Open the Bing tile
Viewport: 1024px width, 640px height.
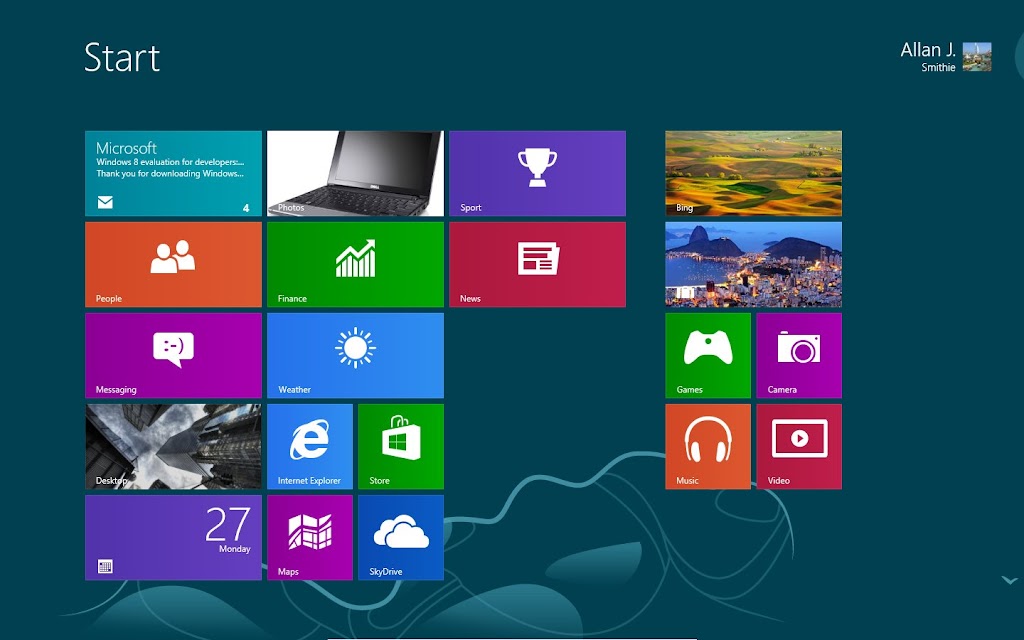(x=754, y=173)
